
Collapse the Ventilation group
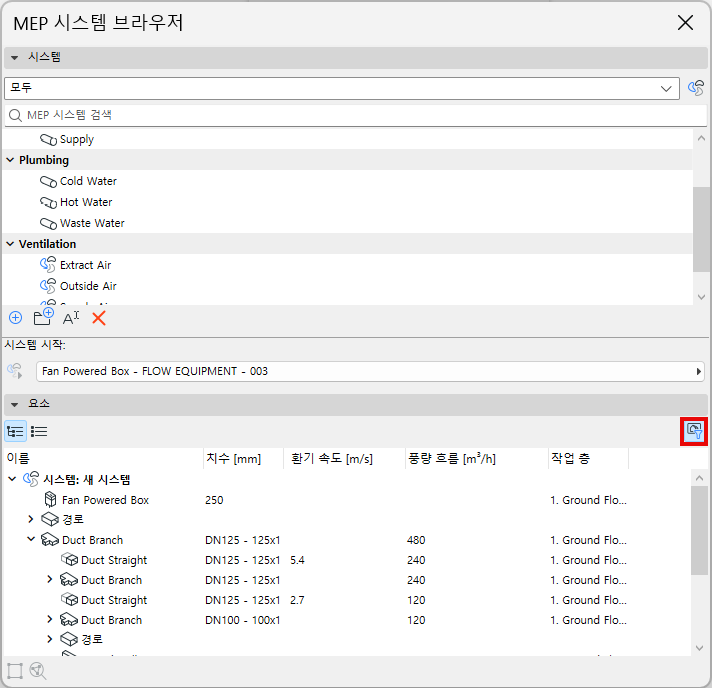[10, 244]
